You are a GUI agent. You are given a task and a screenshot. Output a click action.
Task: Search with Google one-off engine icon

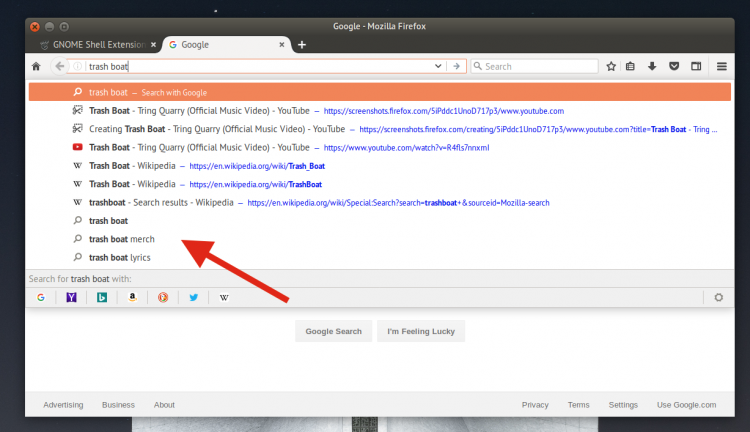(x=41, y=298)
